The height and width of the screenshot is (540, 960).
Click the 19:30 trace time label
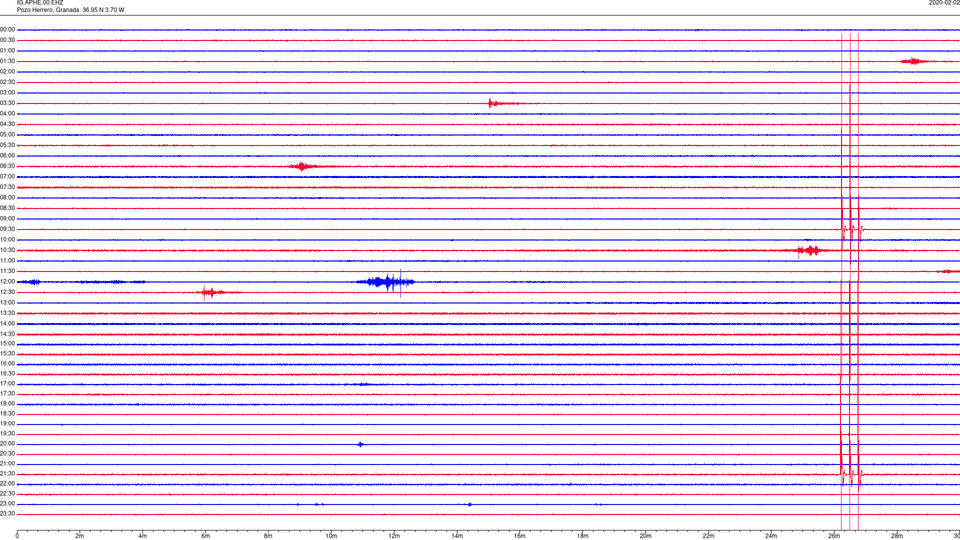(7, 433)
